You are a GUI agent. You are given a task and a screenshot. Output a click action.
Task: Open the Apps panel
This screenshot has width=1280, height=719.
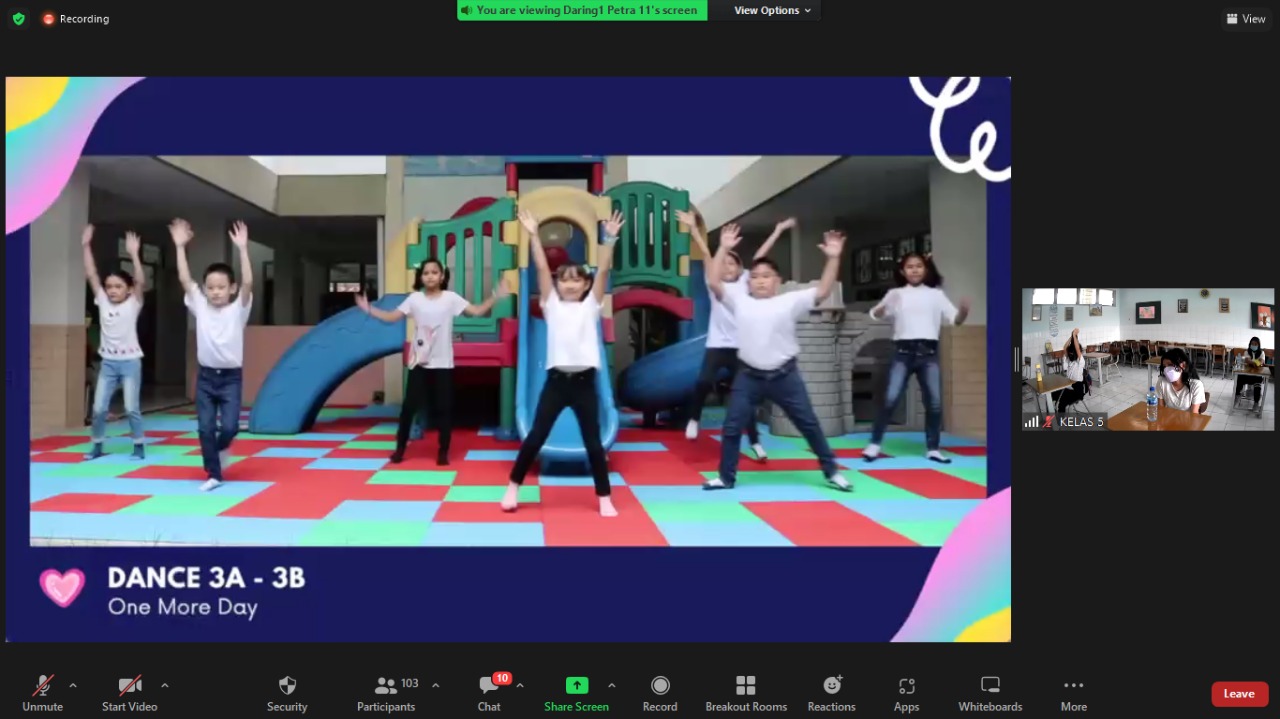point(906,693)
